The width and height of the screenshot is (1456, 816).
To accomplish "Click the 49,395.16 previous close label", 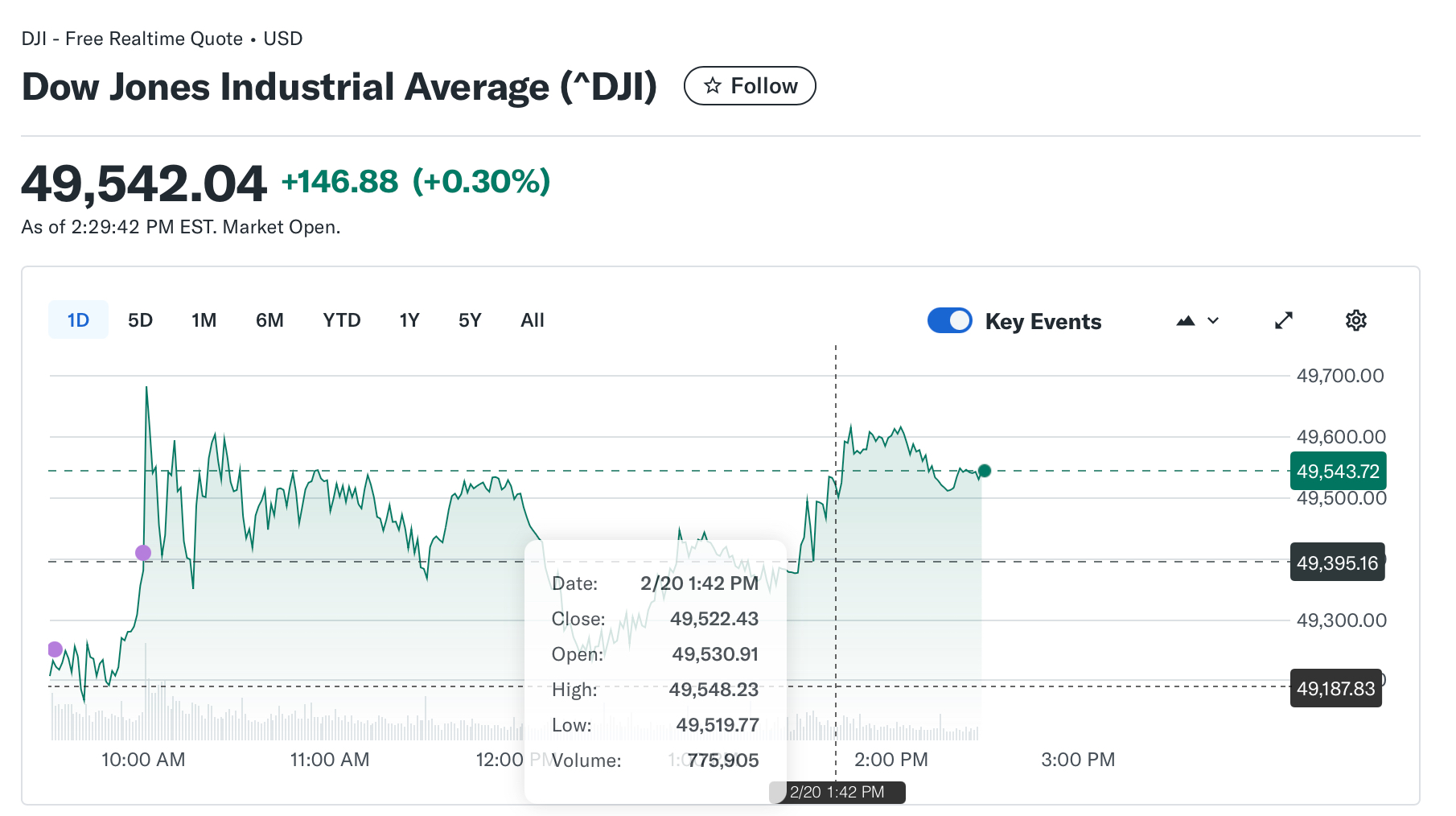I will (x=1337, y=563).
